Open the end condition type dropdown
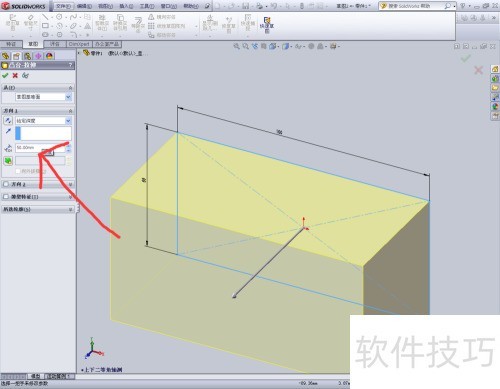The width and height of the screenshot is (500, 389). [x=43, y=121]
